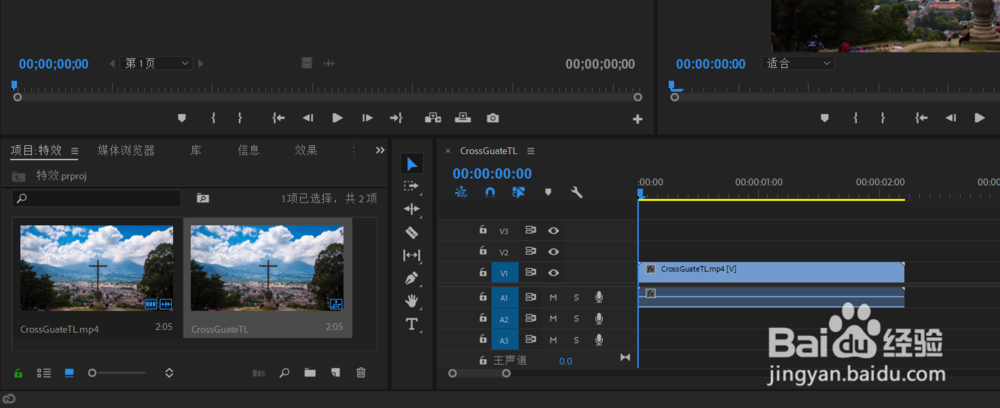Click Overwrite button in Source monitor
This screenshot has height=408, width=1000.
[462, 118]
